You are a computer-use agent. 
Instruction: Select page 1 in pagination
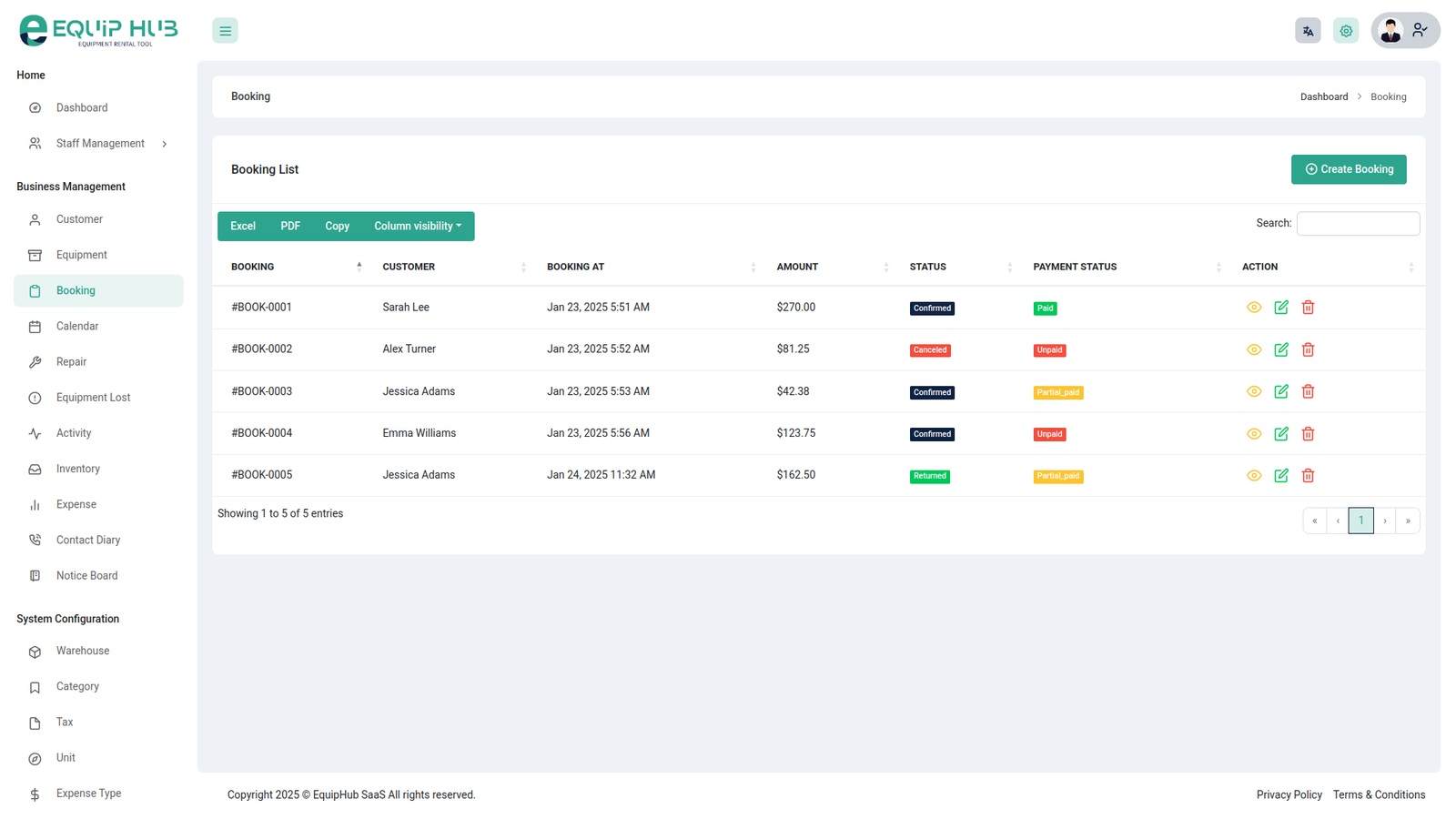tap(1360, 521)
